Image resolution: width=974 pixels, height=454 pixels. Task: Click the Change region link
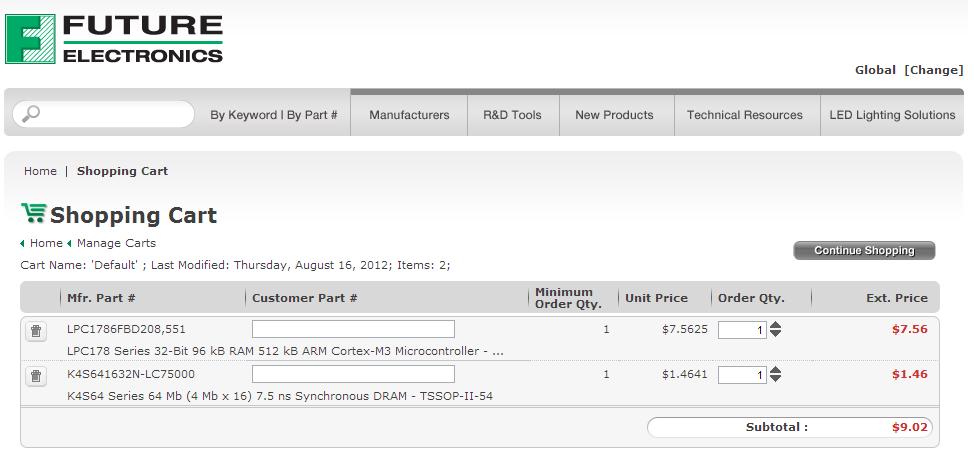[934, 70]
